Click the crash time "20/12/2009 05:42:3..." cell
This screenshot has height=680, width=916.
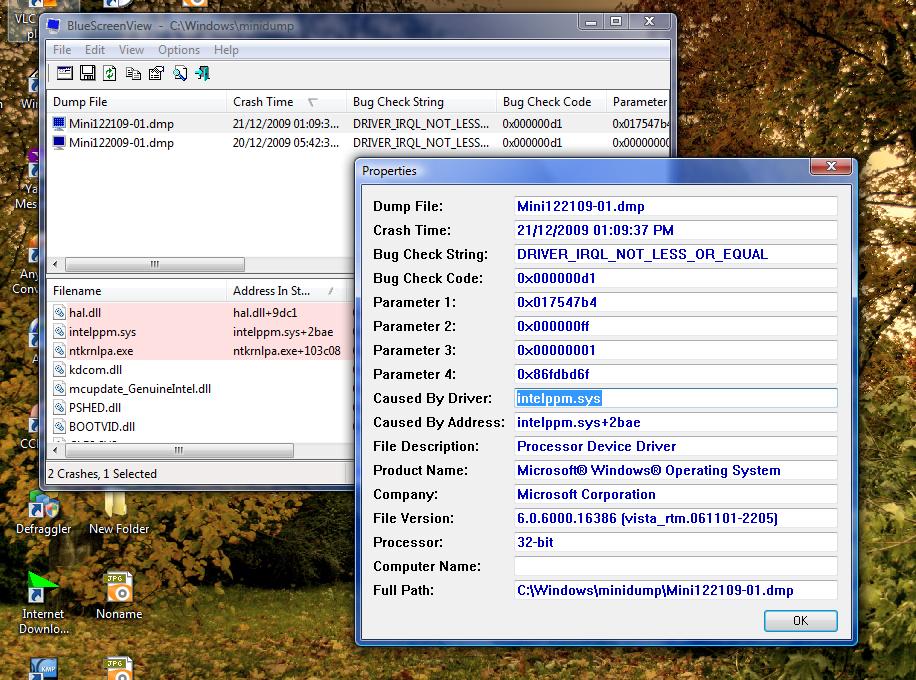[286, 143]
